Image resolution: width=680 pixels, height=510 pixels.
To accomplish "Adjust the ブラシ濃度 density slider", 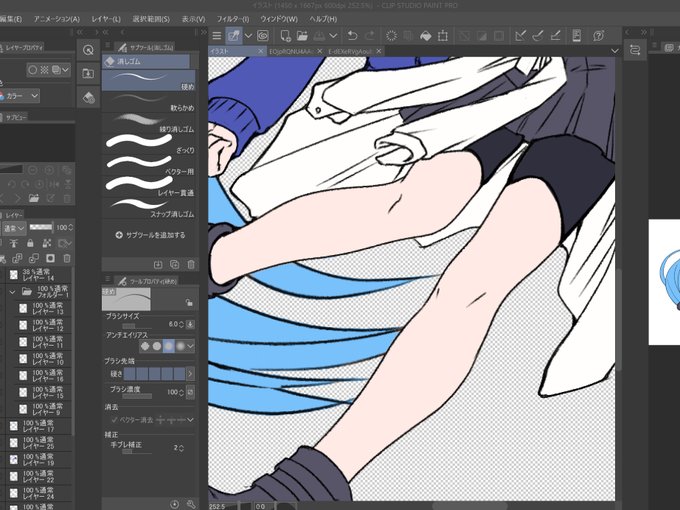I will click(x=137, y=396).
